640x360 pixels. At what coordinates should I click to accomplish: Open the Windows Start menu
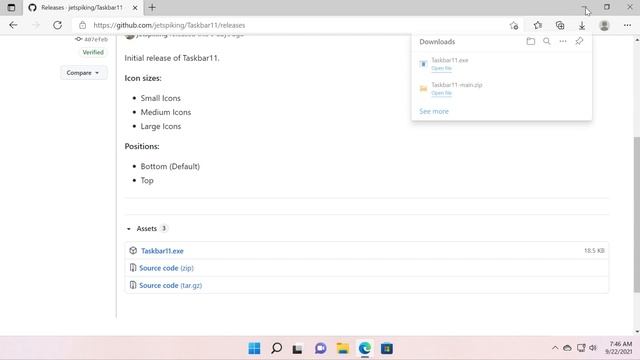(x=254, y=348)
